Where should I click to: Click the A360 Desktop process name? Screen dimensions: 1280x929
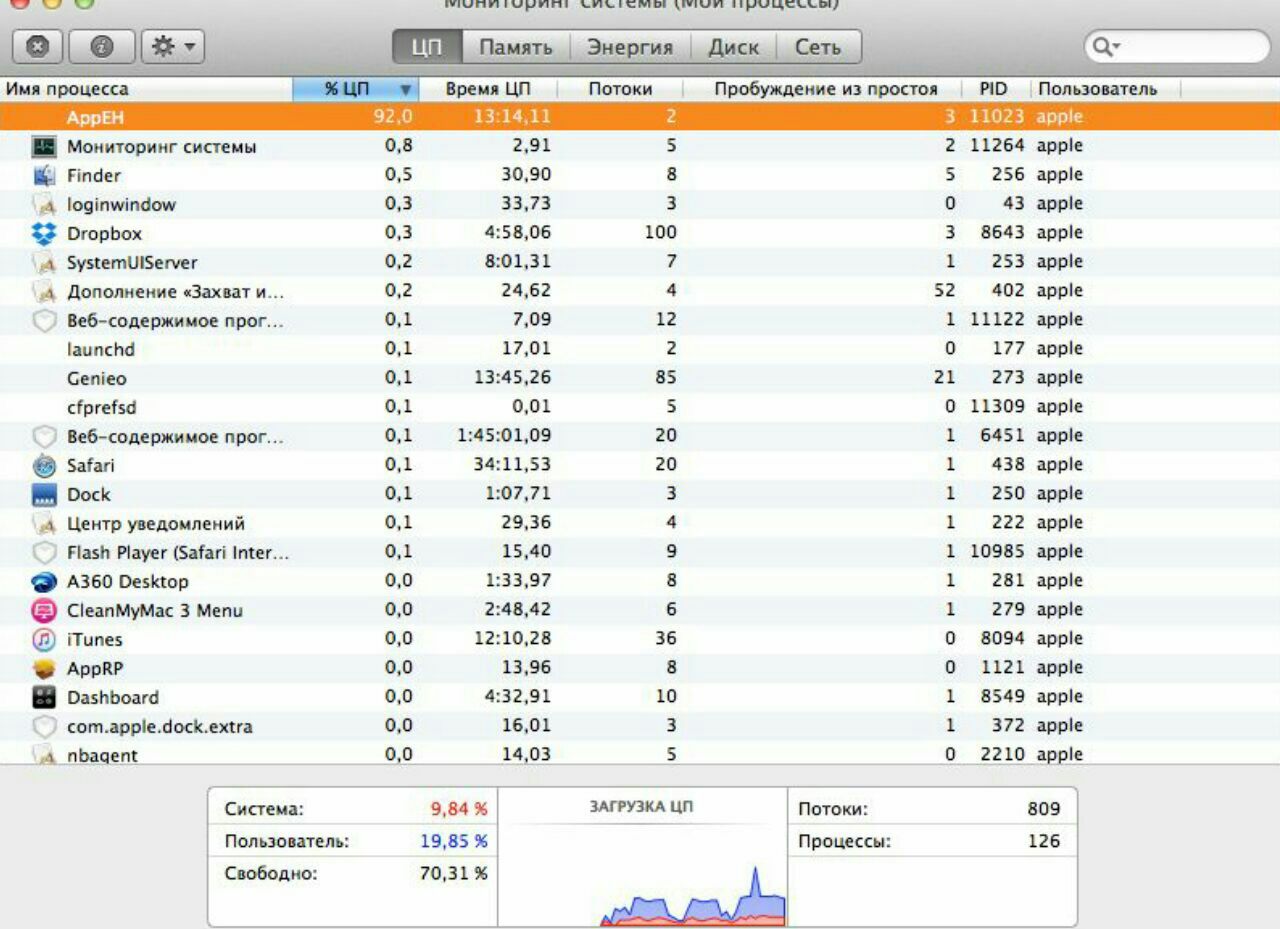[x=128, y=582]
